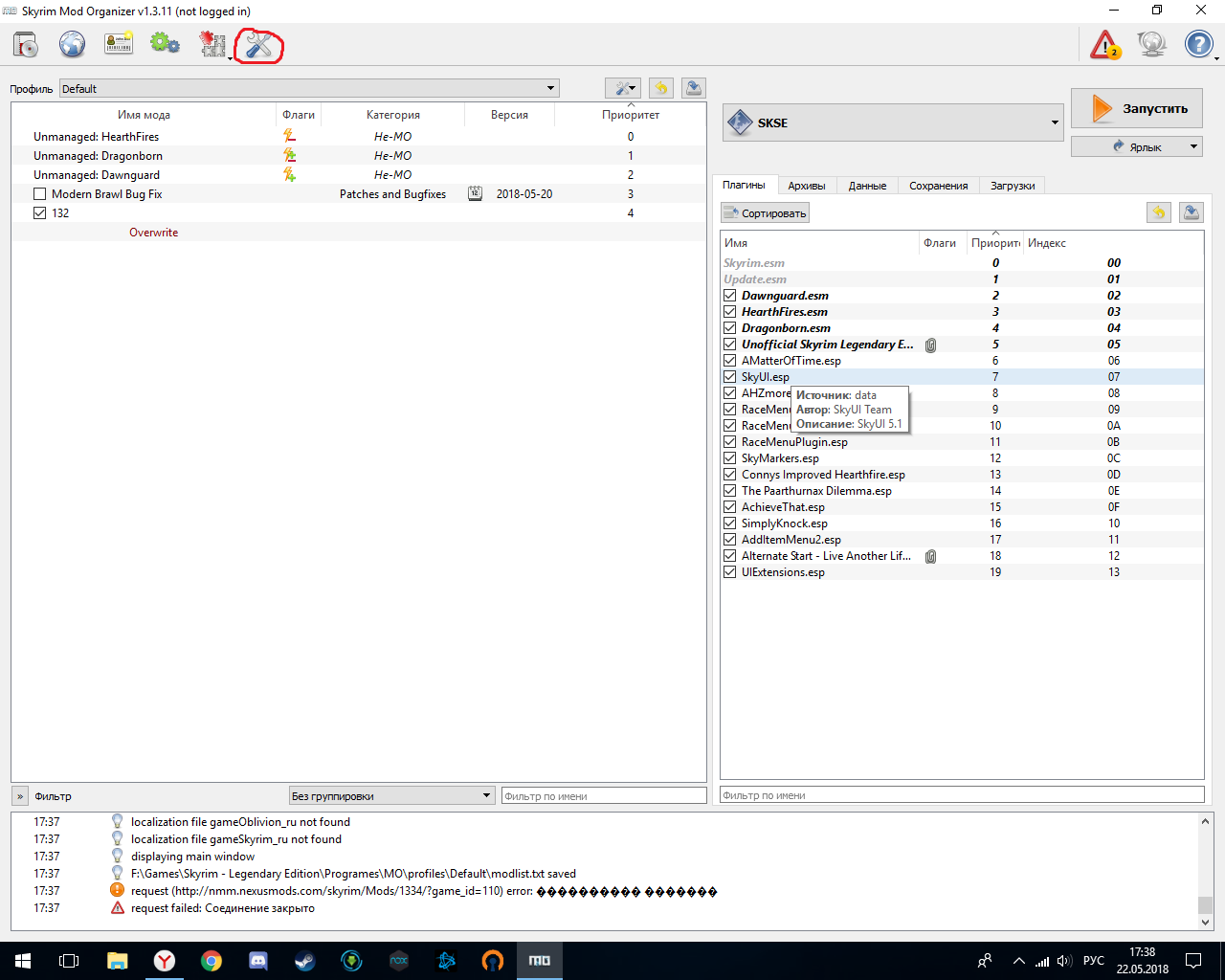Screen dimensions: 1225x980
Task: Open the Help question mark icon
Action: click(1199, 44)
